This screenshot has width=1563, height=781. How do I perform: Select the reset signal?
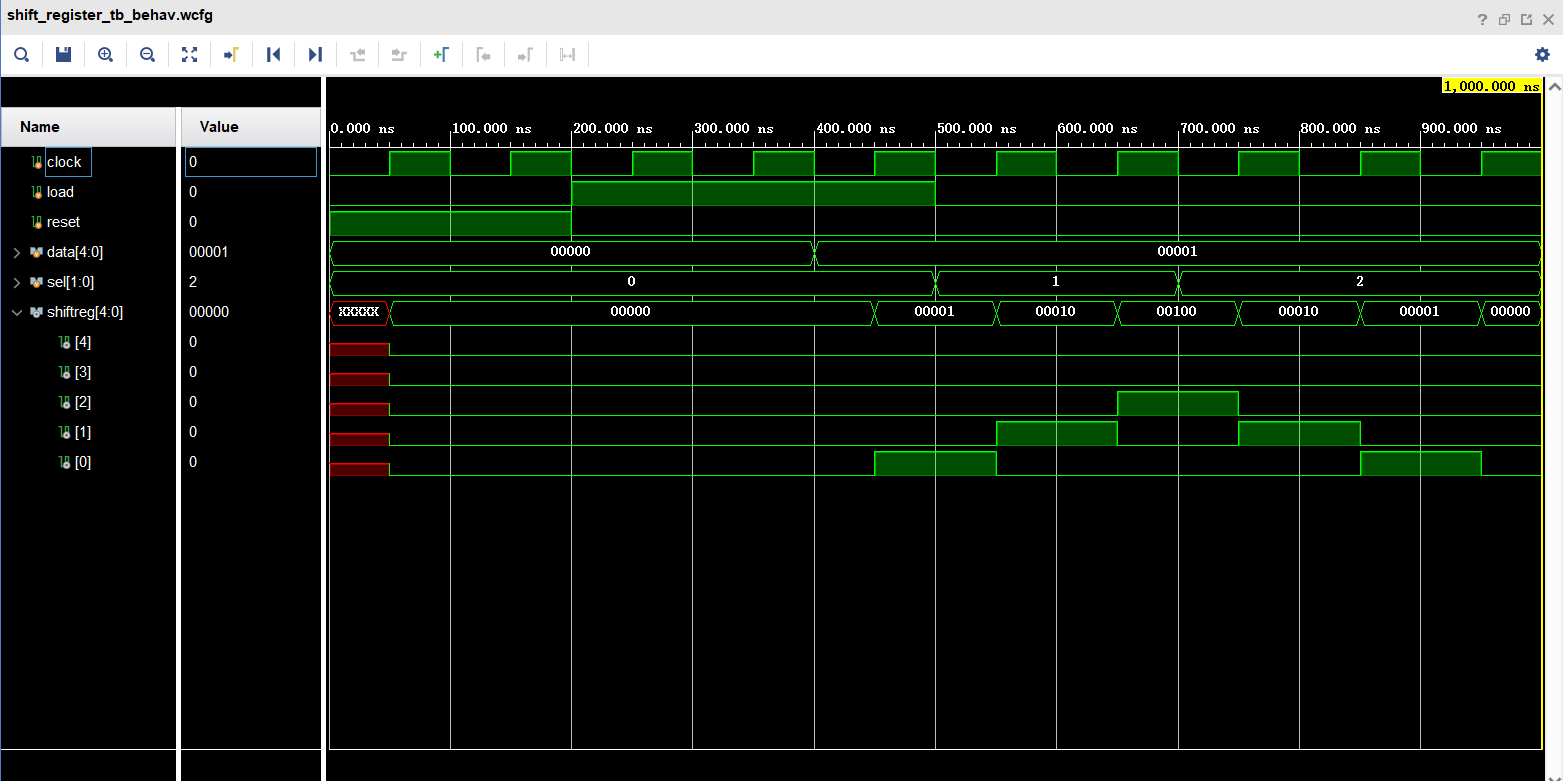tap(63, 222)
